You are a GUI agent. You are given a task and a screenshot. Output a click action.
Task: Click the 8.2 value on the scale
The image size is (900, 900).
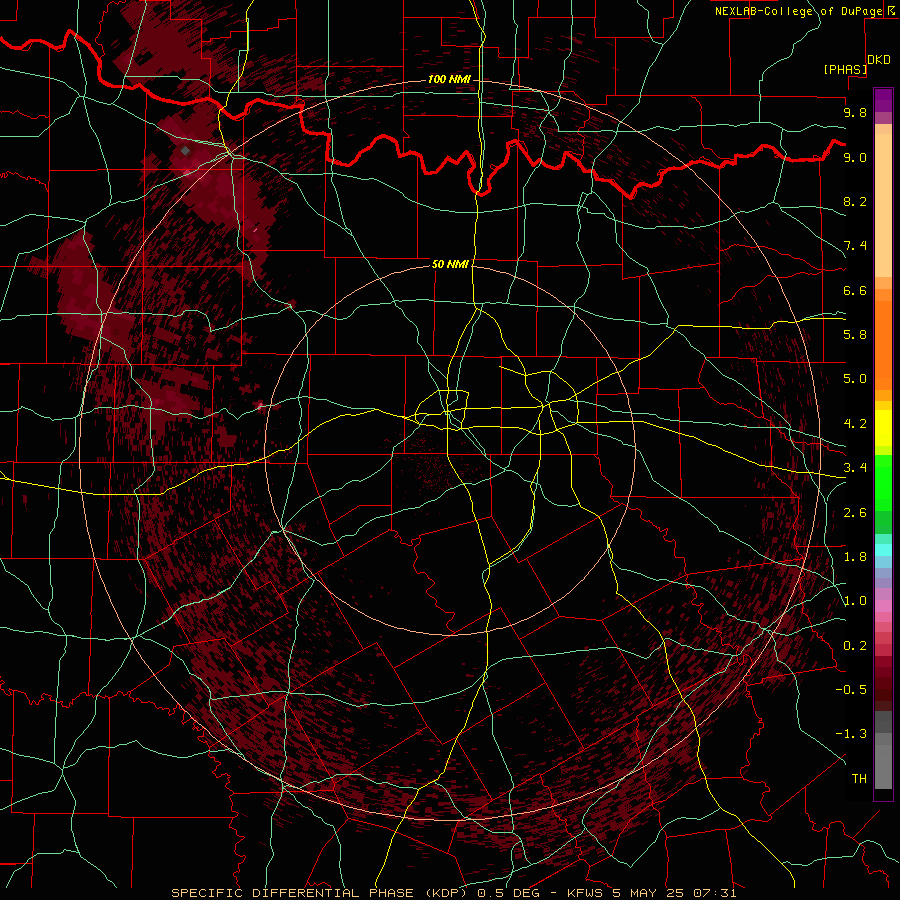click(x=855, y=201)
